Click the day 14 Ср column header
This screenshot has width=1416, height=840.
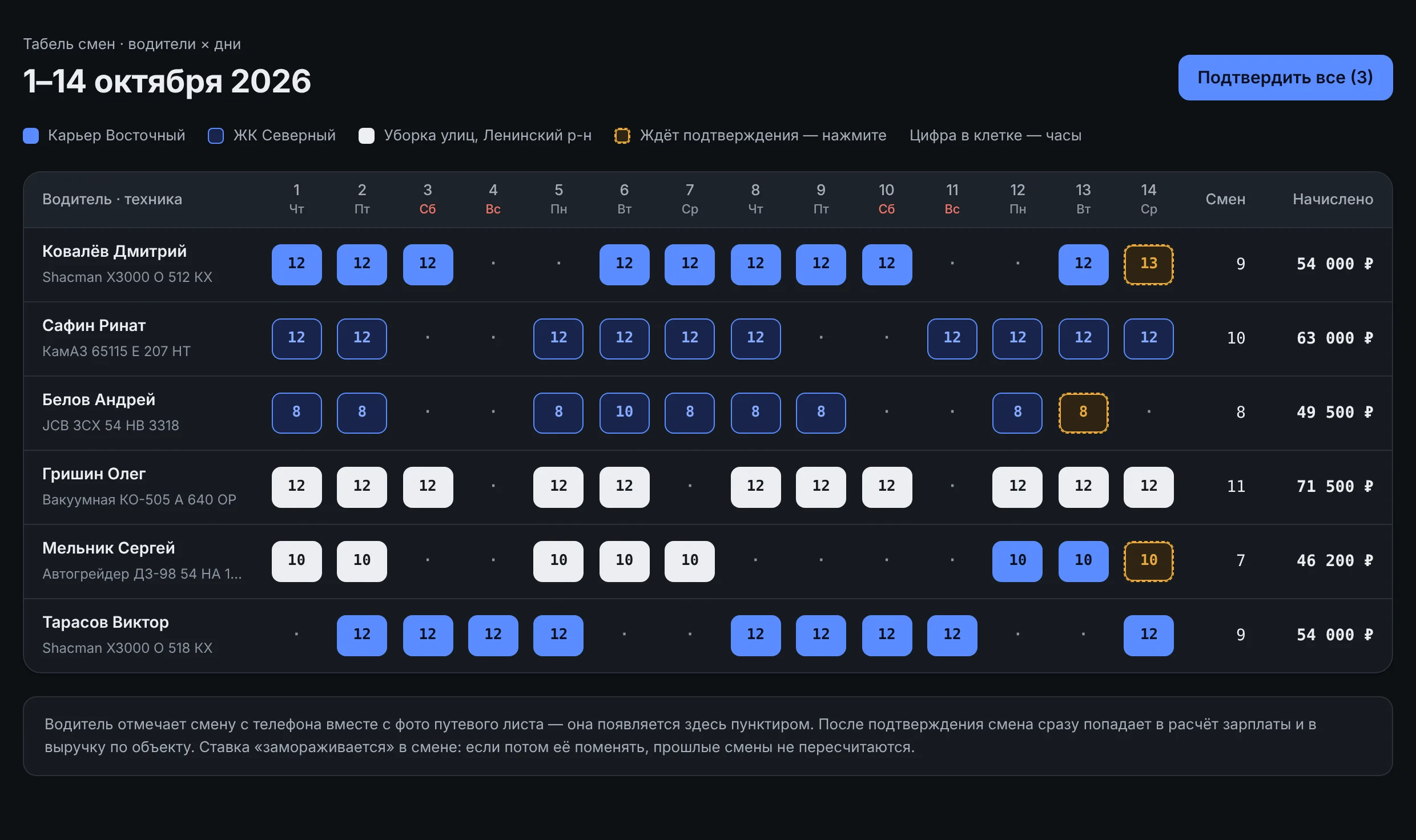point(1148,199)
